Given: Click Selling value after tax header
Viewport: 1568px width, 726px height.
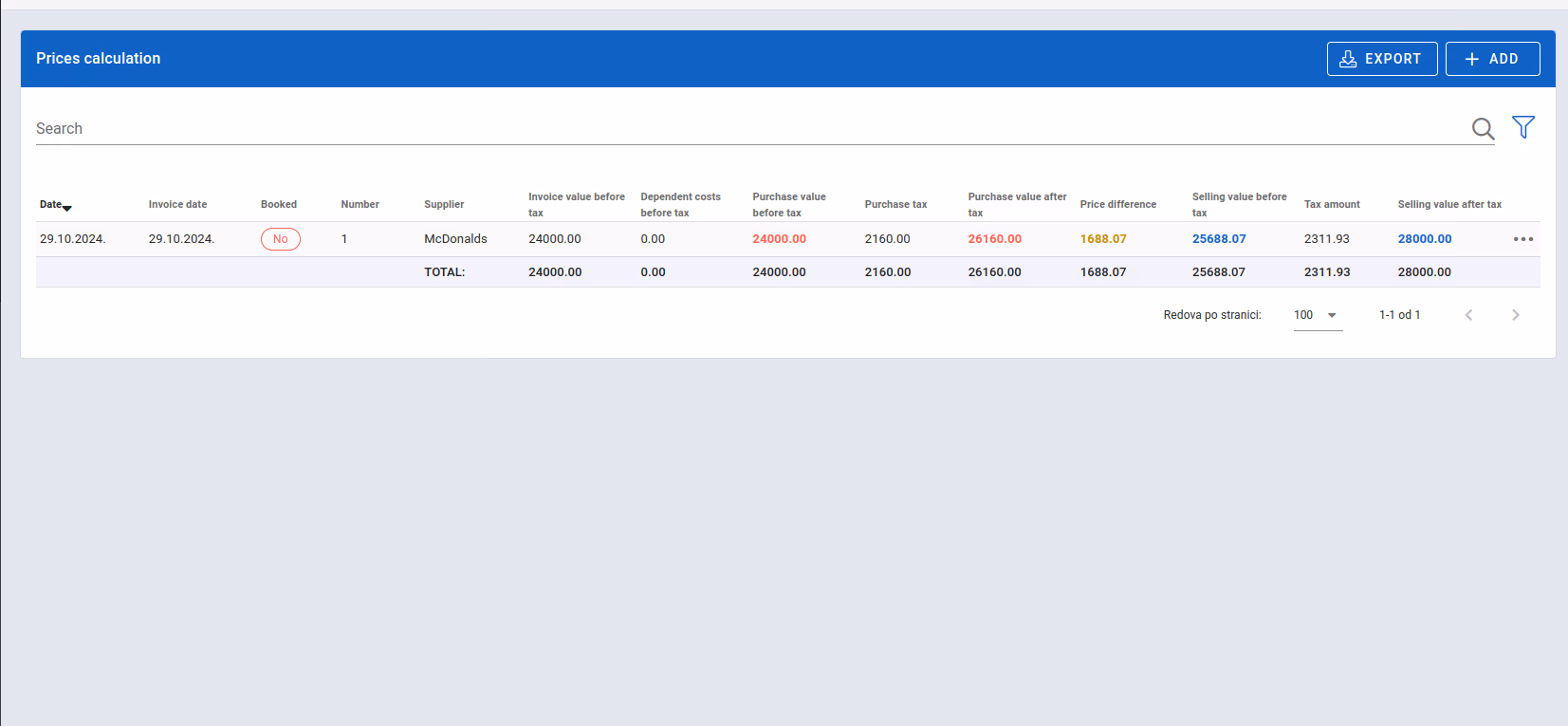Looking at the screenshot, I should (x=1449, y=205).
